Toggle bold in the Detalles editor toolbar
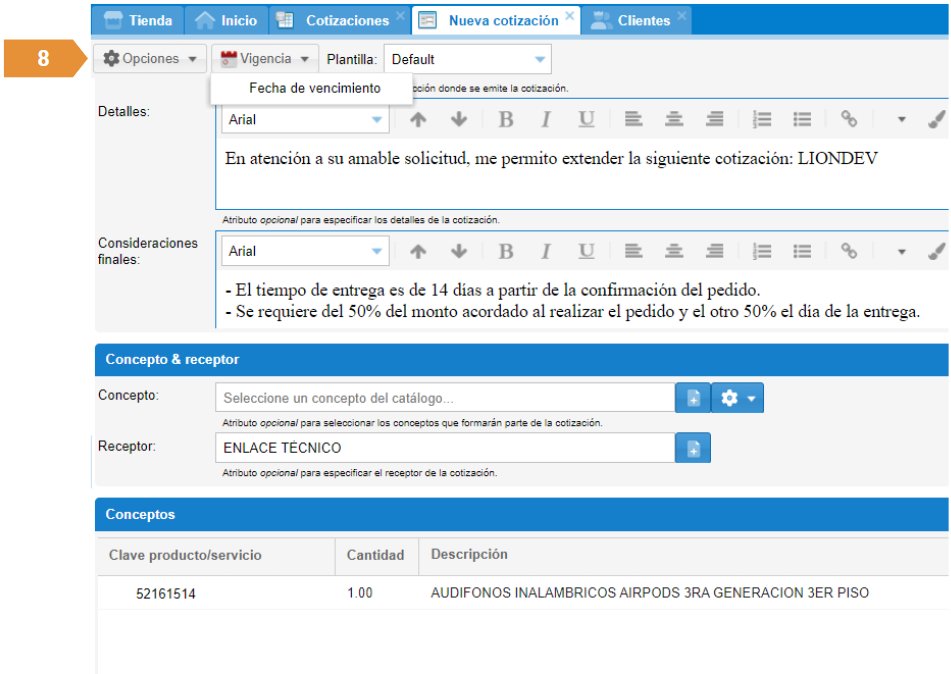Viewport: 951px width, 674px height. pos(506,119)
